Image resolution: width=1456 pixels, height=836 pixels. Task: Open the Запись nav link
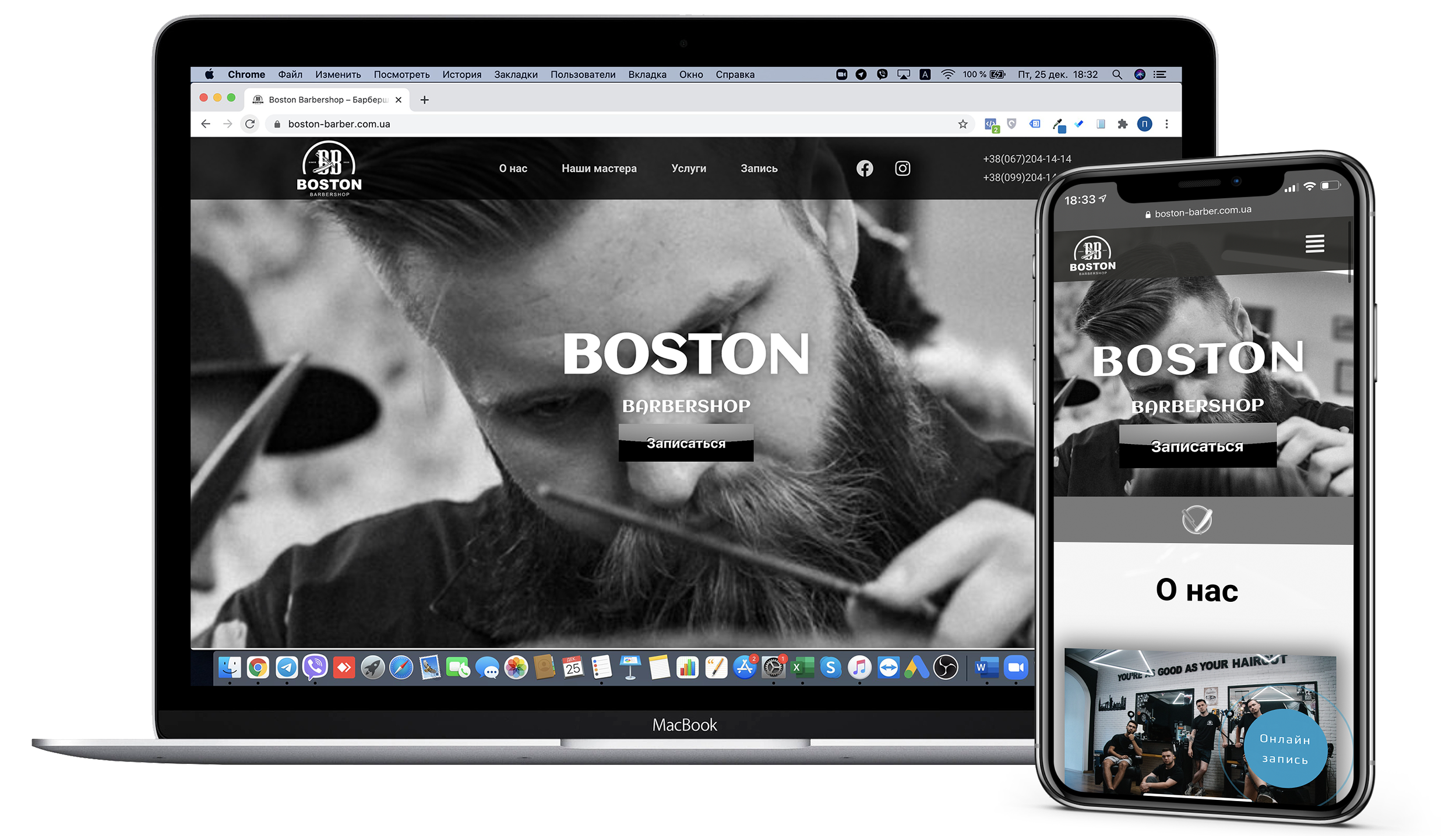759,168
